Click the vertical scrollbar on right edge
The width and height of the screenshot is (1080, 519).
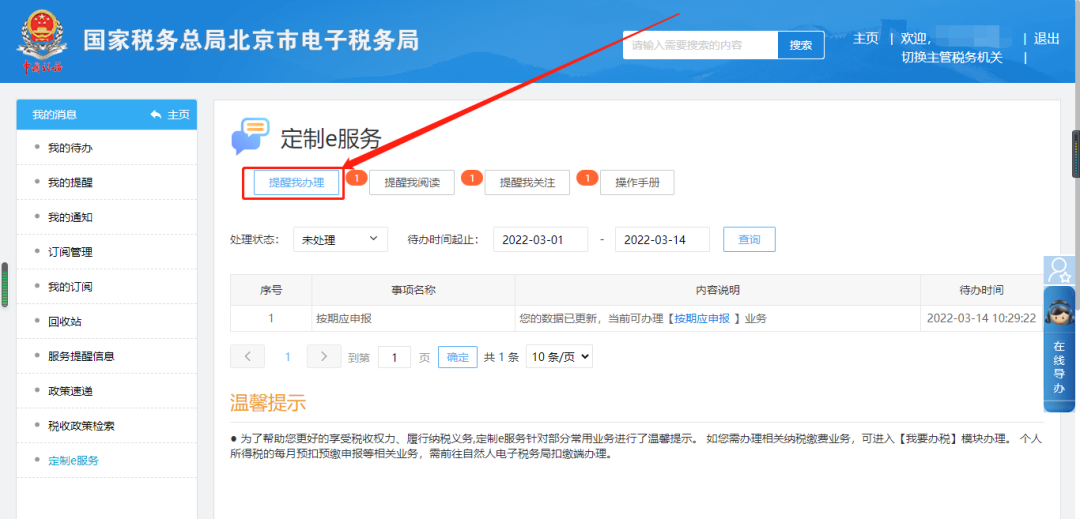[x=1077, y=158]
